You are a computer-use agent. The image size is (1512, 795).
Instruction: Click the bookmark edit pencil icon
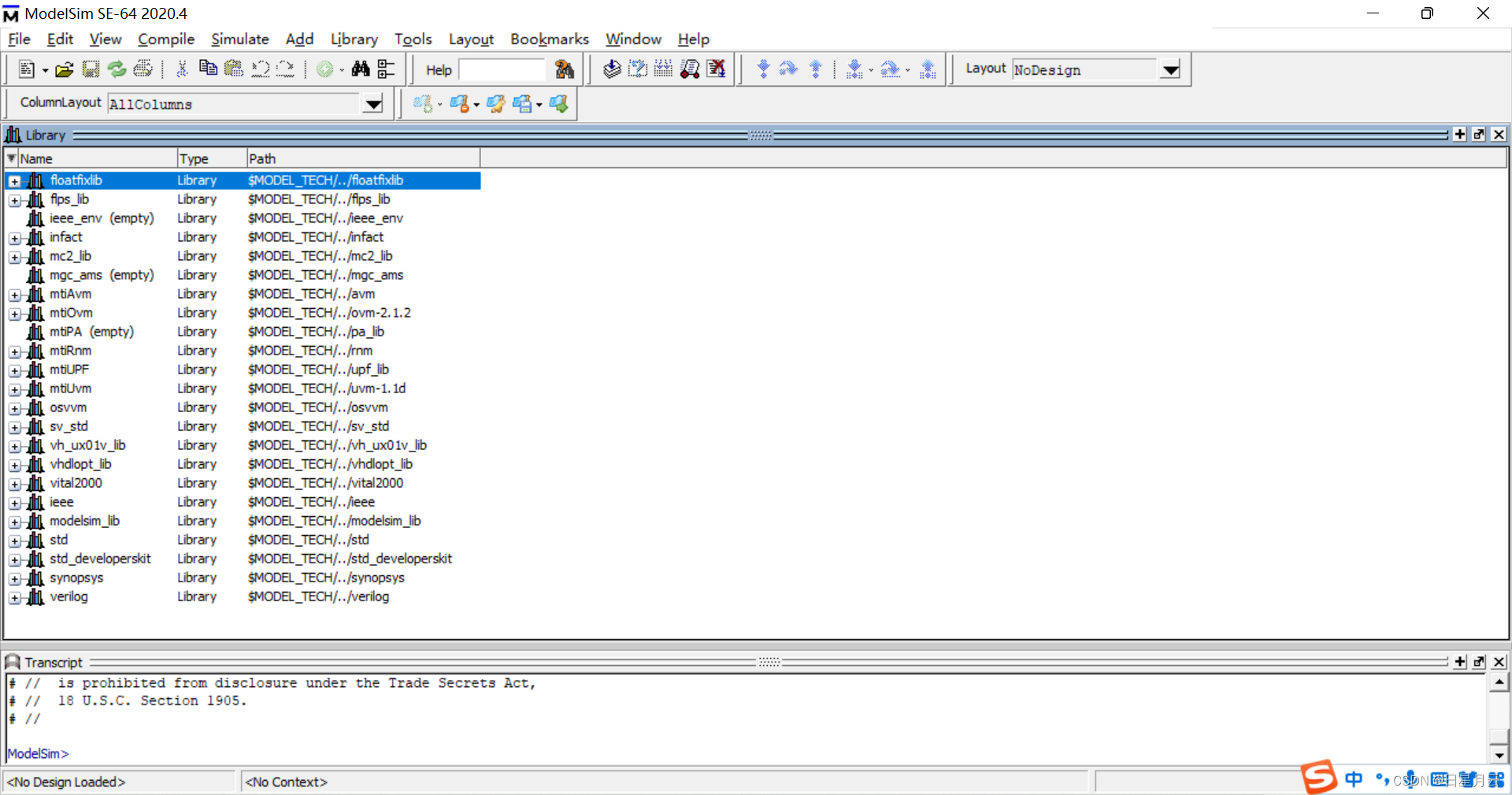[495, 103]
